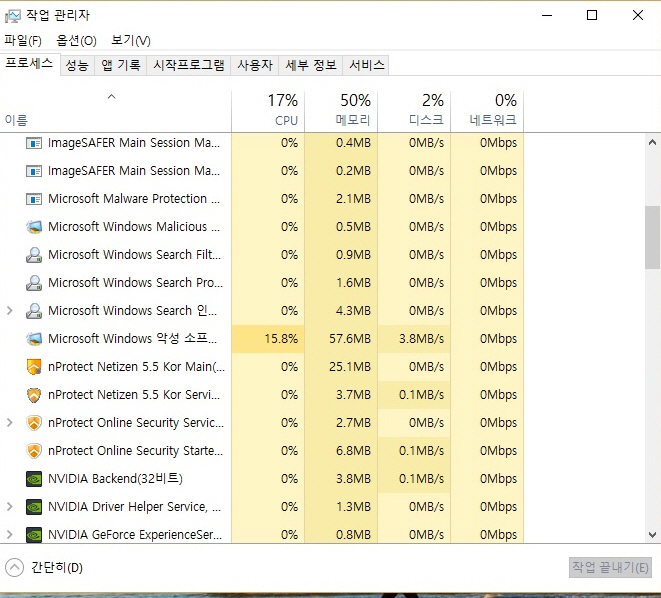Select nProtect Online Security Starte... row name
Screen dimensions: 661x598
click(135, 451)
